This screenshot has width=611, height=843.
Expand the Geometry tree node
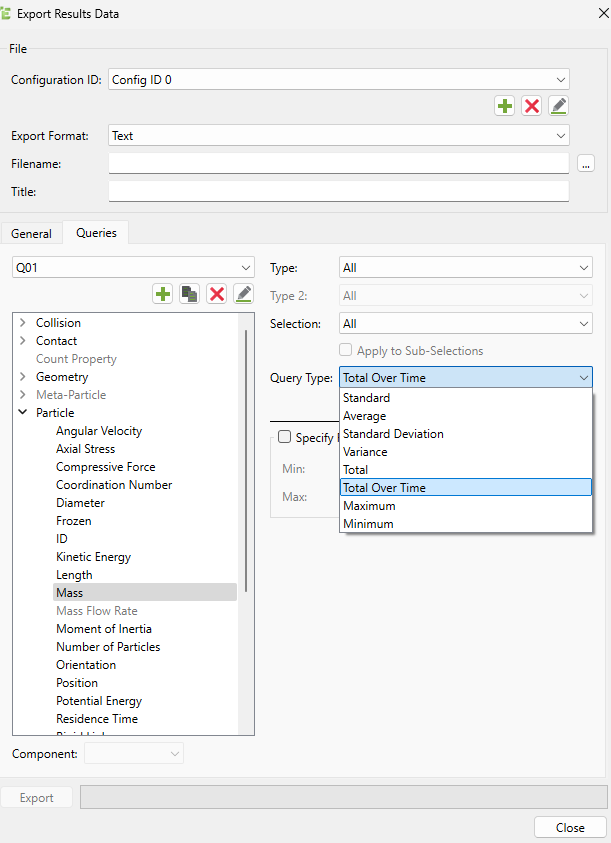coord(23,377)
